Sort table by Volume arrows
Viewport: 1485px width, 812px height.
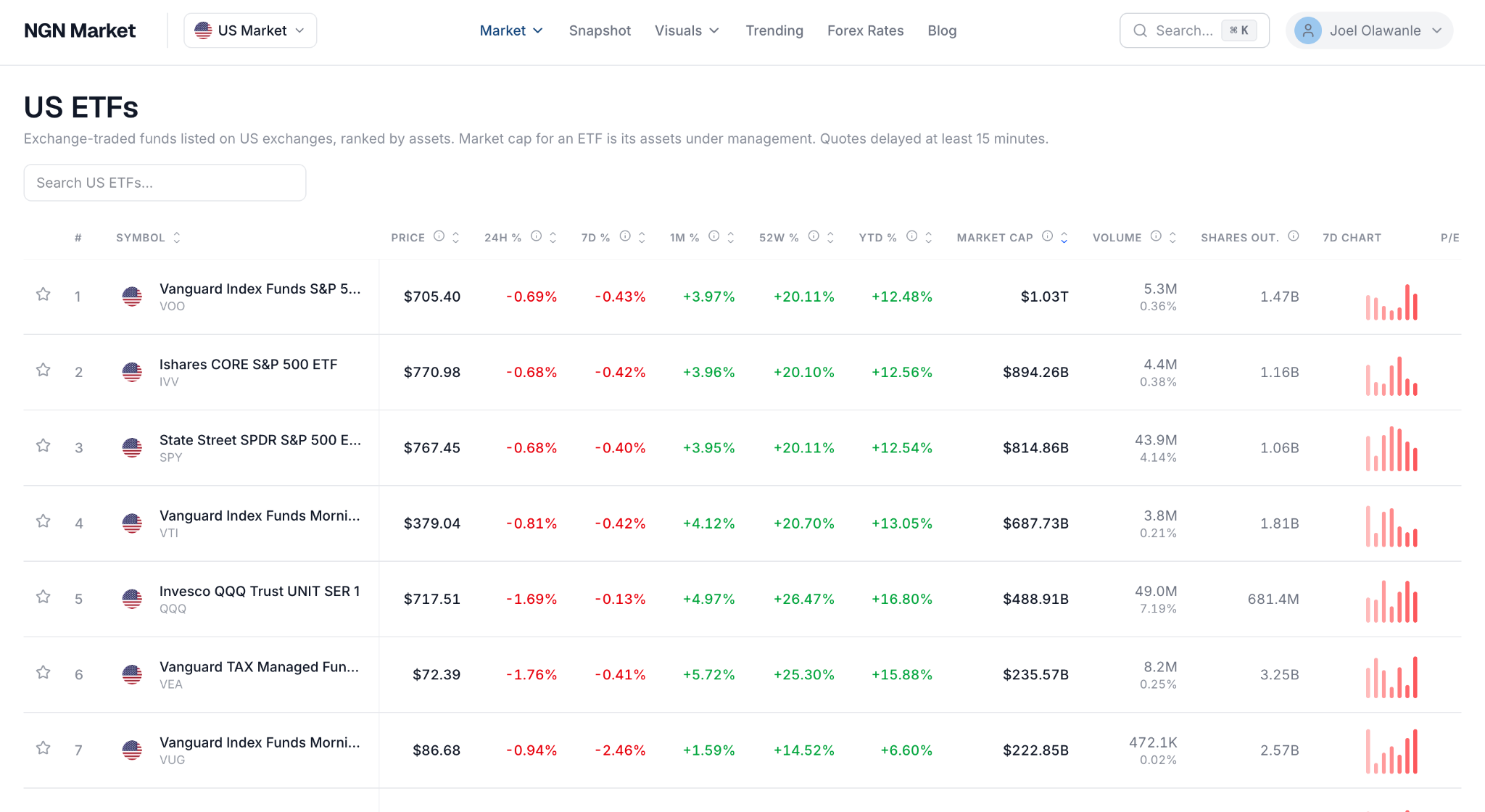tap(1173, 237)
